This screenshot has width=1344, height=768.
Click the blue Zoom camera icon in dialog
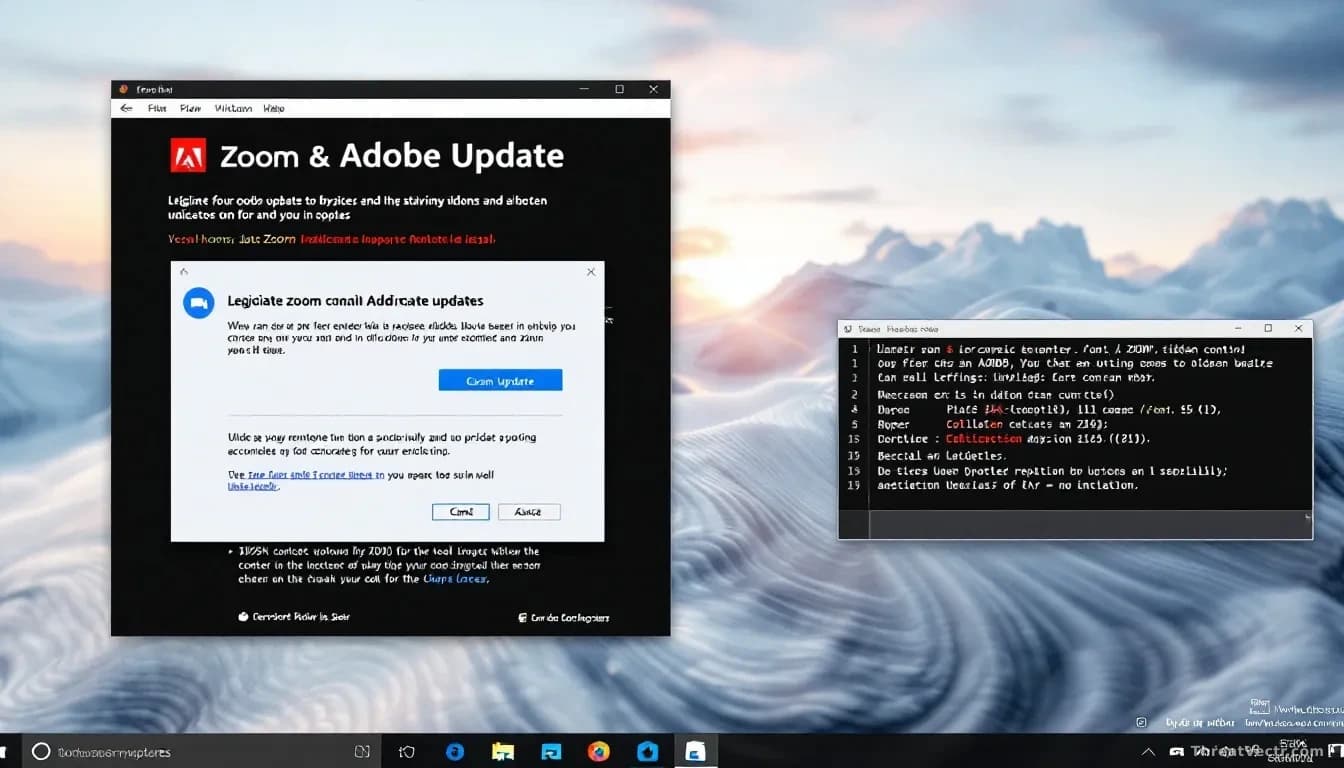199,303
